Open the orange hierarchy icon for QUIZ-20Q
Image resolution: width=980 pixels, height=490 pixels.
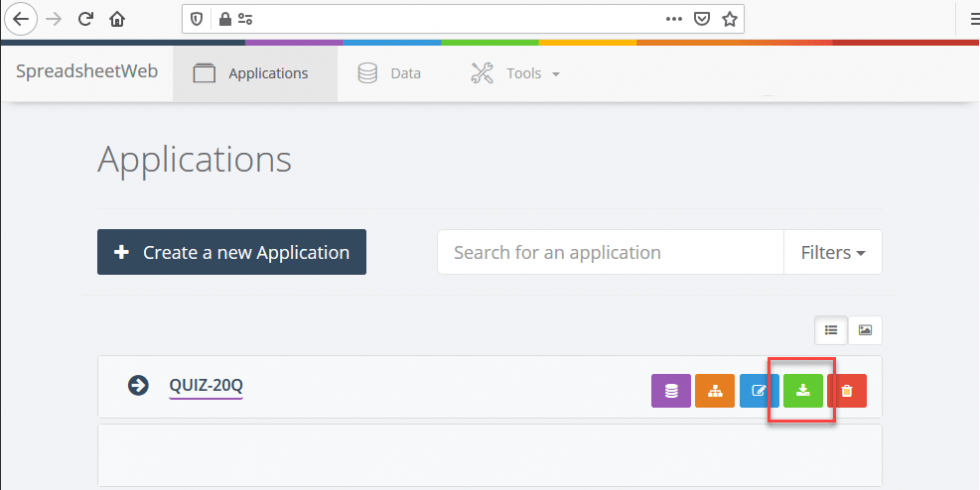pyautogui.click(x=715, y=391)
